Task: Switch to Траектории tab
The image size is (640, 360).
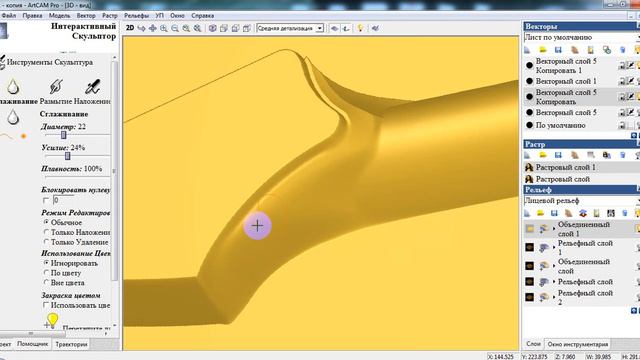Action: (x=71, y=344)
